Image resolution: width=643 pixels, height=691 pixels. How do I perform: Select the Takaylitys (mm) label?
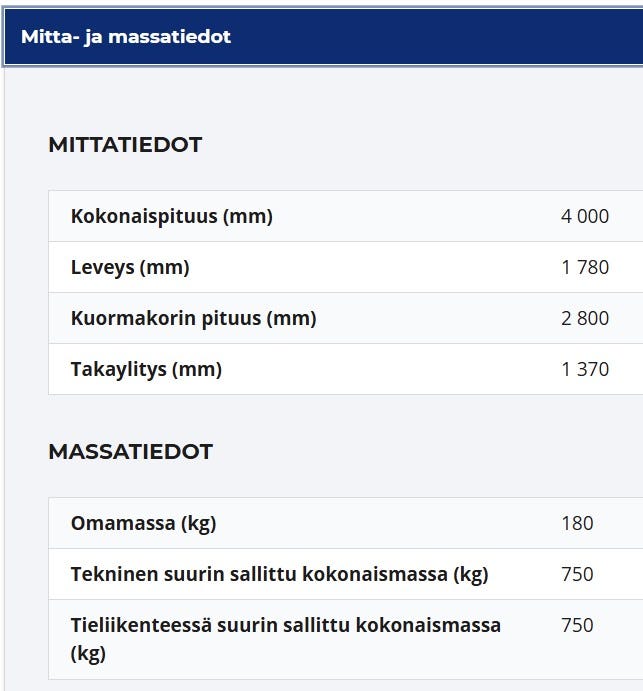[146, 369]
